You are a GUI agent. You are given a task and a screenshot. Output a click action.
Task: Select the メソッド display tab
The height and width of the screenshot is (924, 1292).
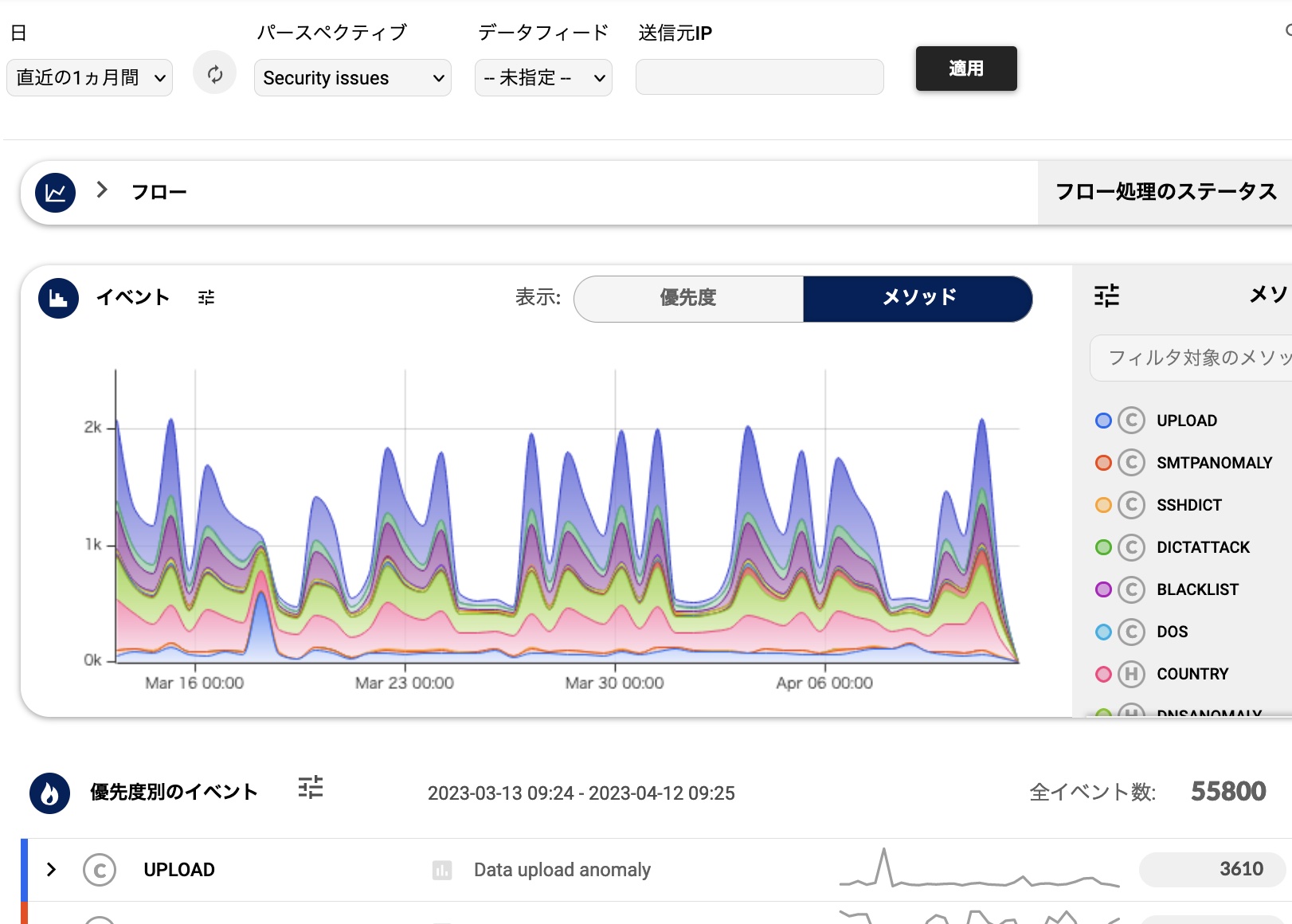[x=918, y=299]
